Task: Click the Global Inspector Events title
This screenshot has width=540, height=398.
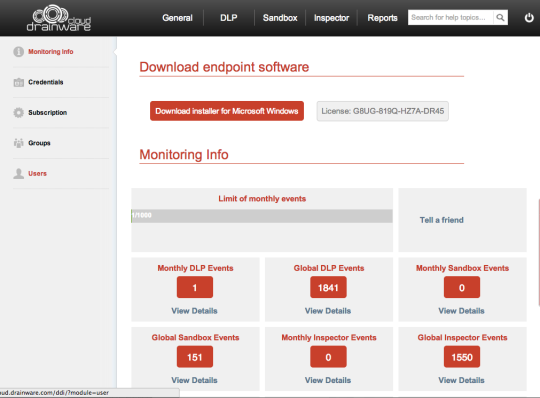Action: pyautogui.click(x=462, y=337)
